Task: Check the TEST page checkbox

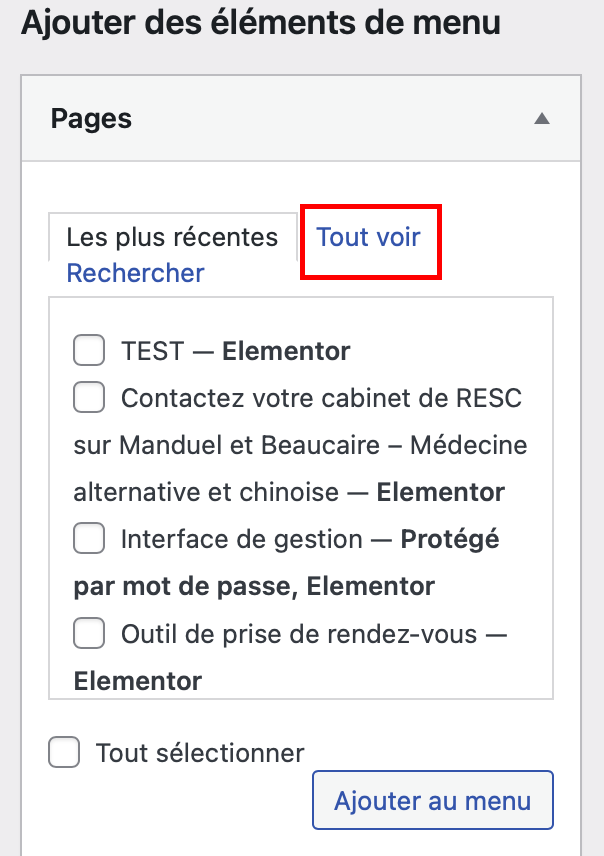Action: tap(89, 351)
